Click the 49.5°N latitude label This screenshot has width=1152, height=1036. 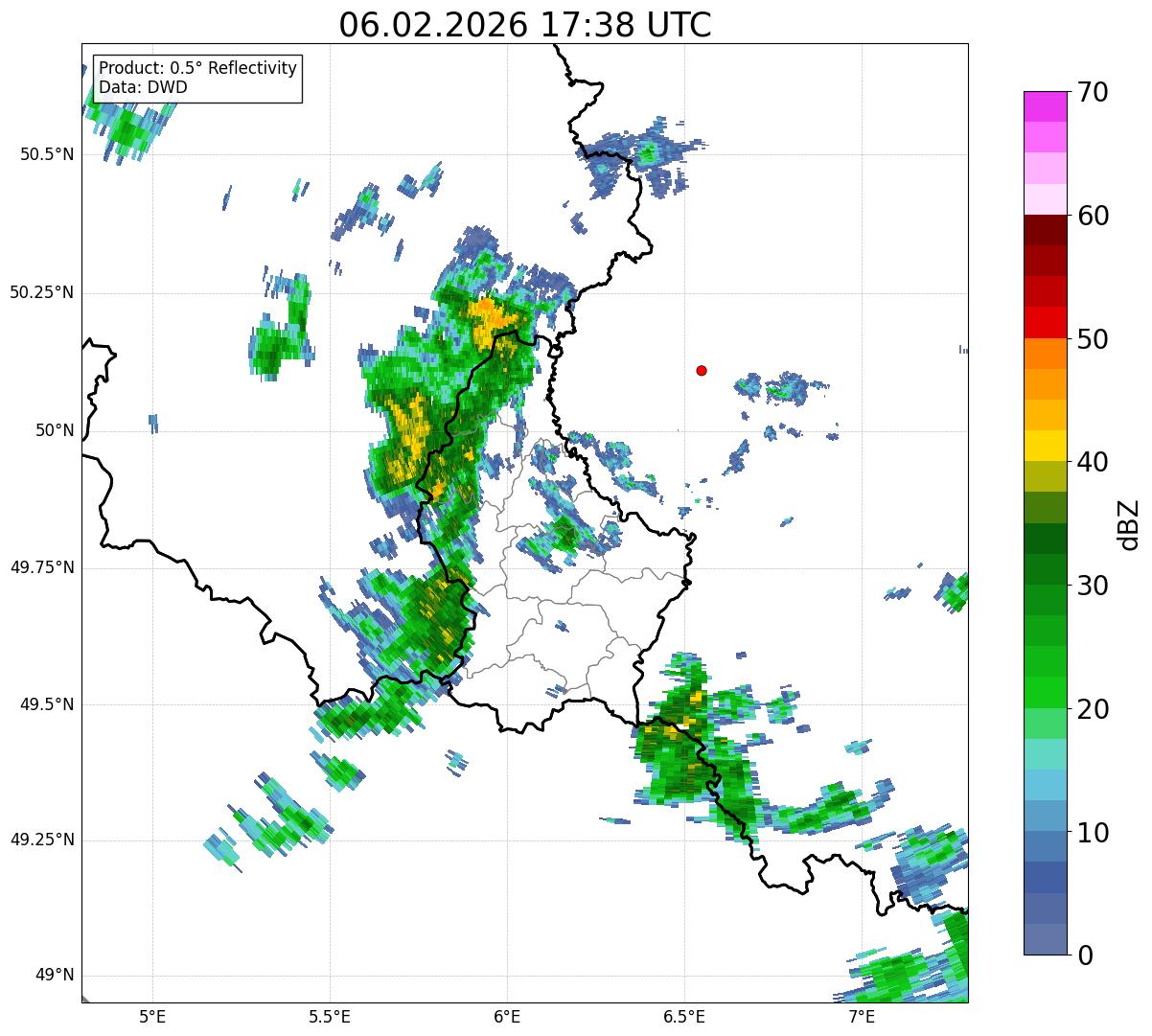click(47, 704)
